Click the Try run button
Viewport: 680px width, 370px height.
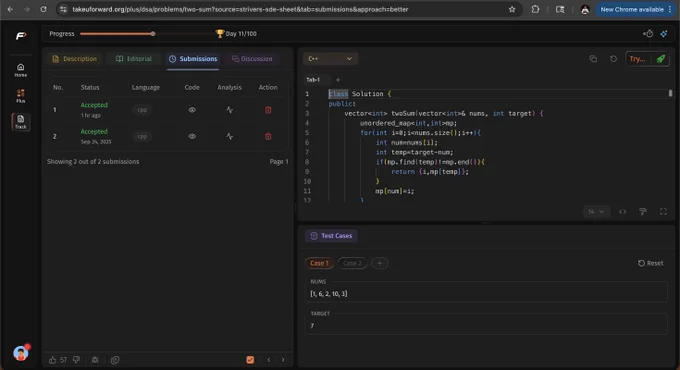click(638, 59)
